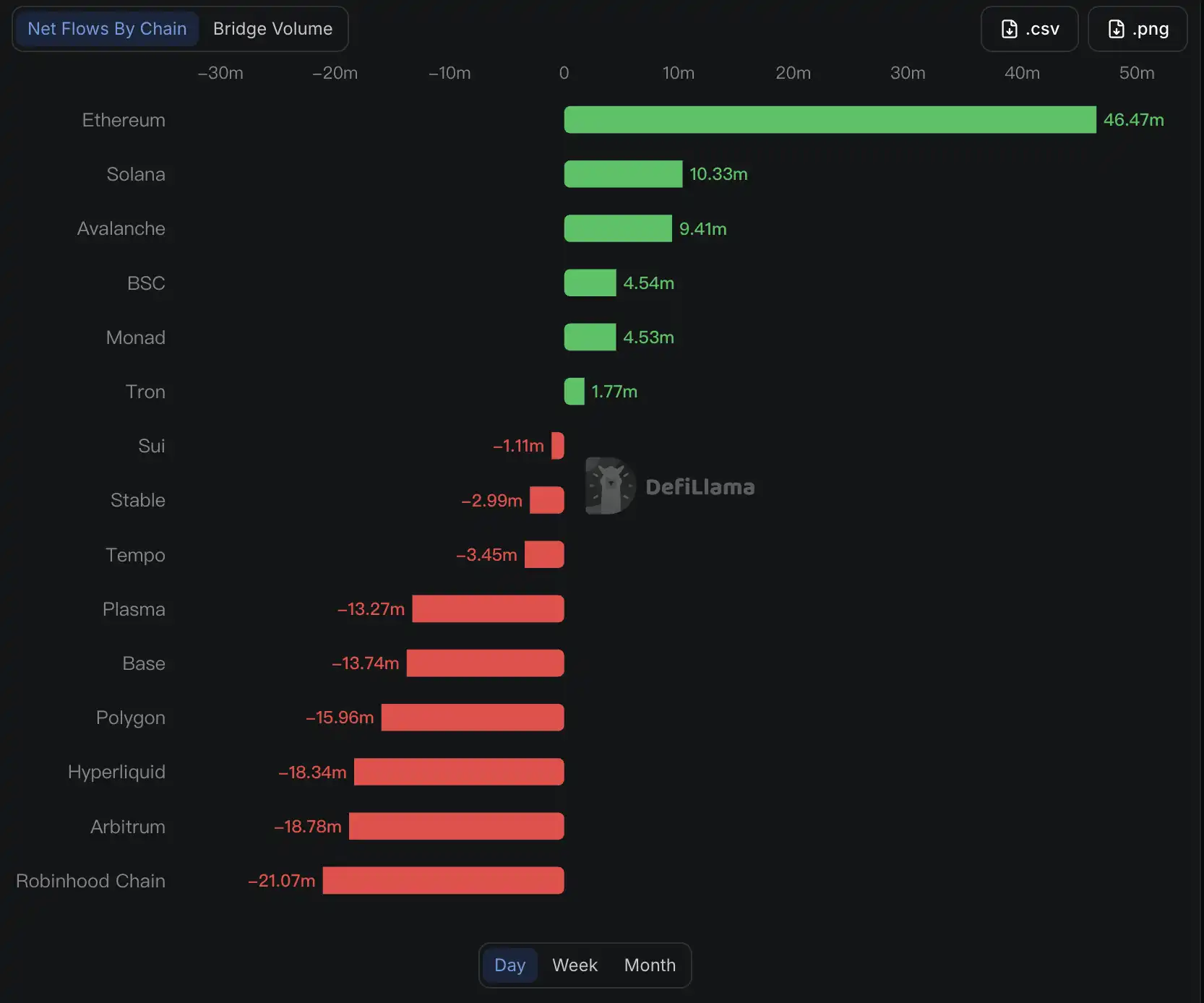Click the 4.53m value label
This screenshot has width=1204, height=1003.
[x=648, y=337]
